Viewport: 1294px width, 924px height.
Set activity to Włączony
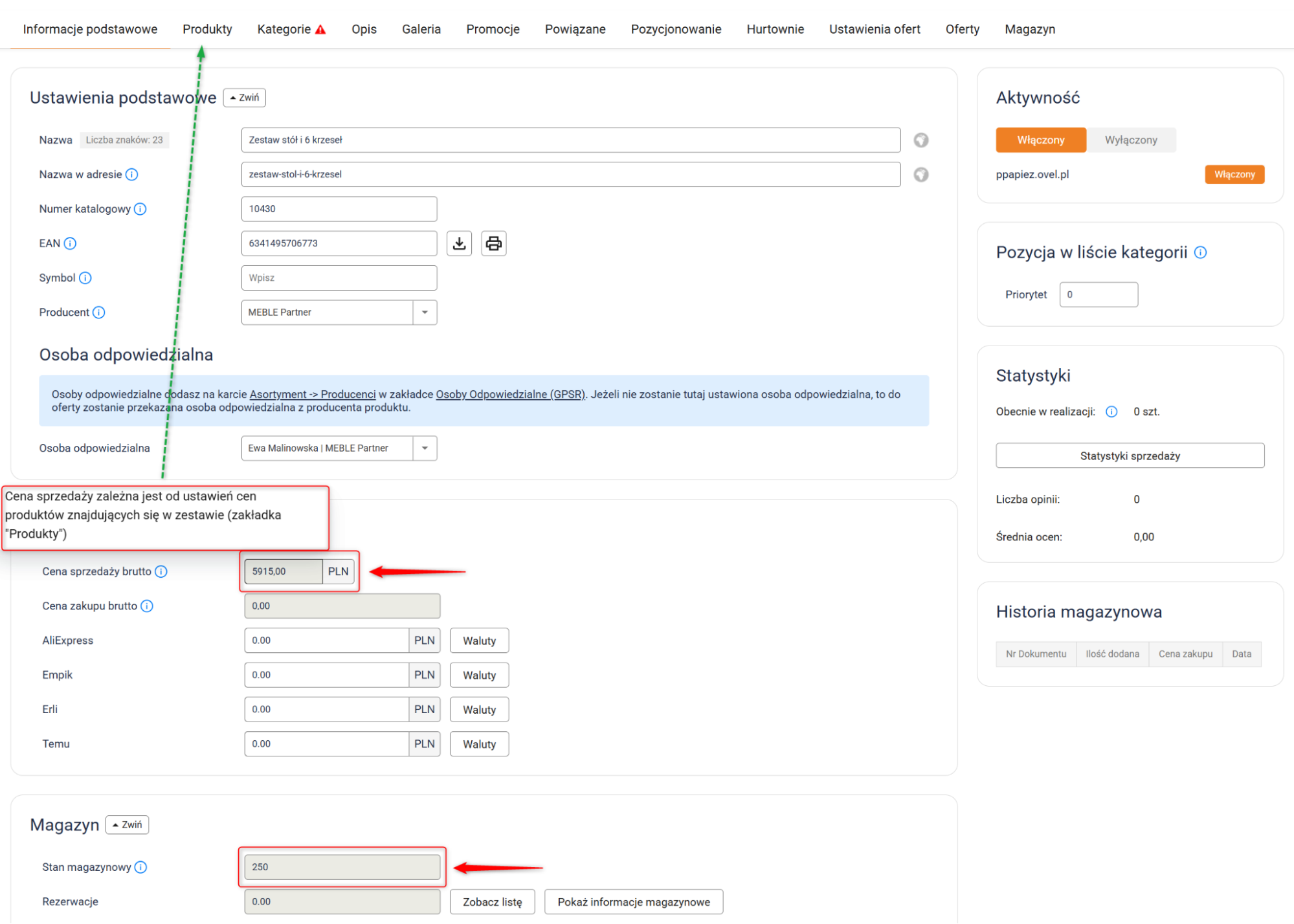coord(1040,140)
